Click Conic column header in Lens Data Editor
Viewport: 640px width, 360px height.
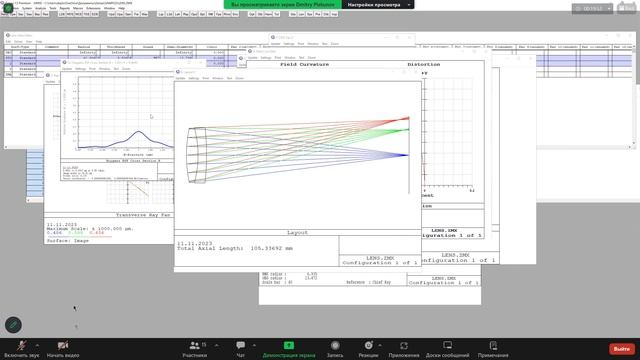point(212,47)
